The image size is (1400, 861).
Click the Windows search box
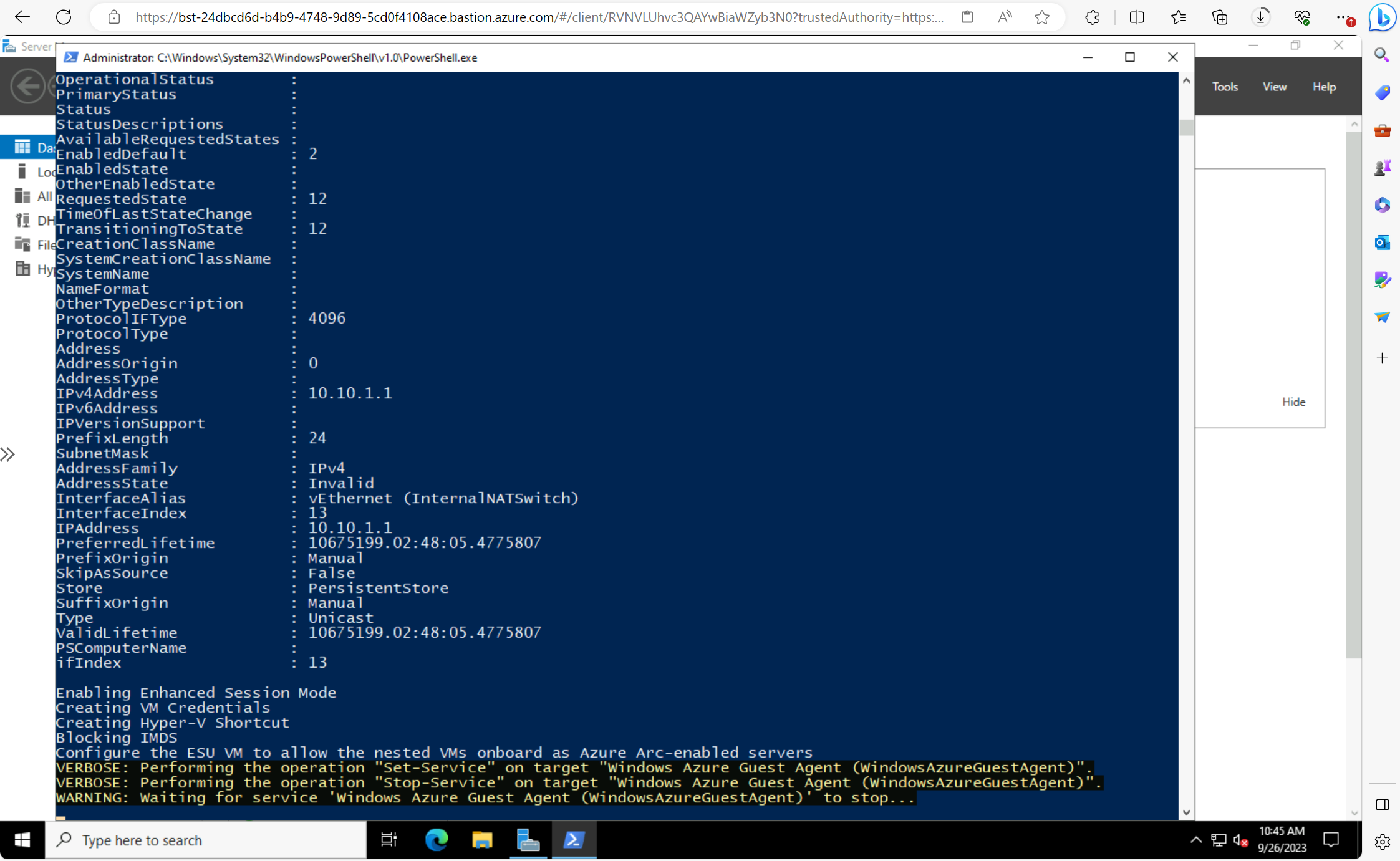206,840
